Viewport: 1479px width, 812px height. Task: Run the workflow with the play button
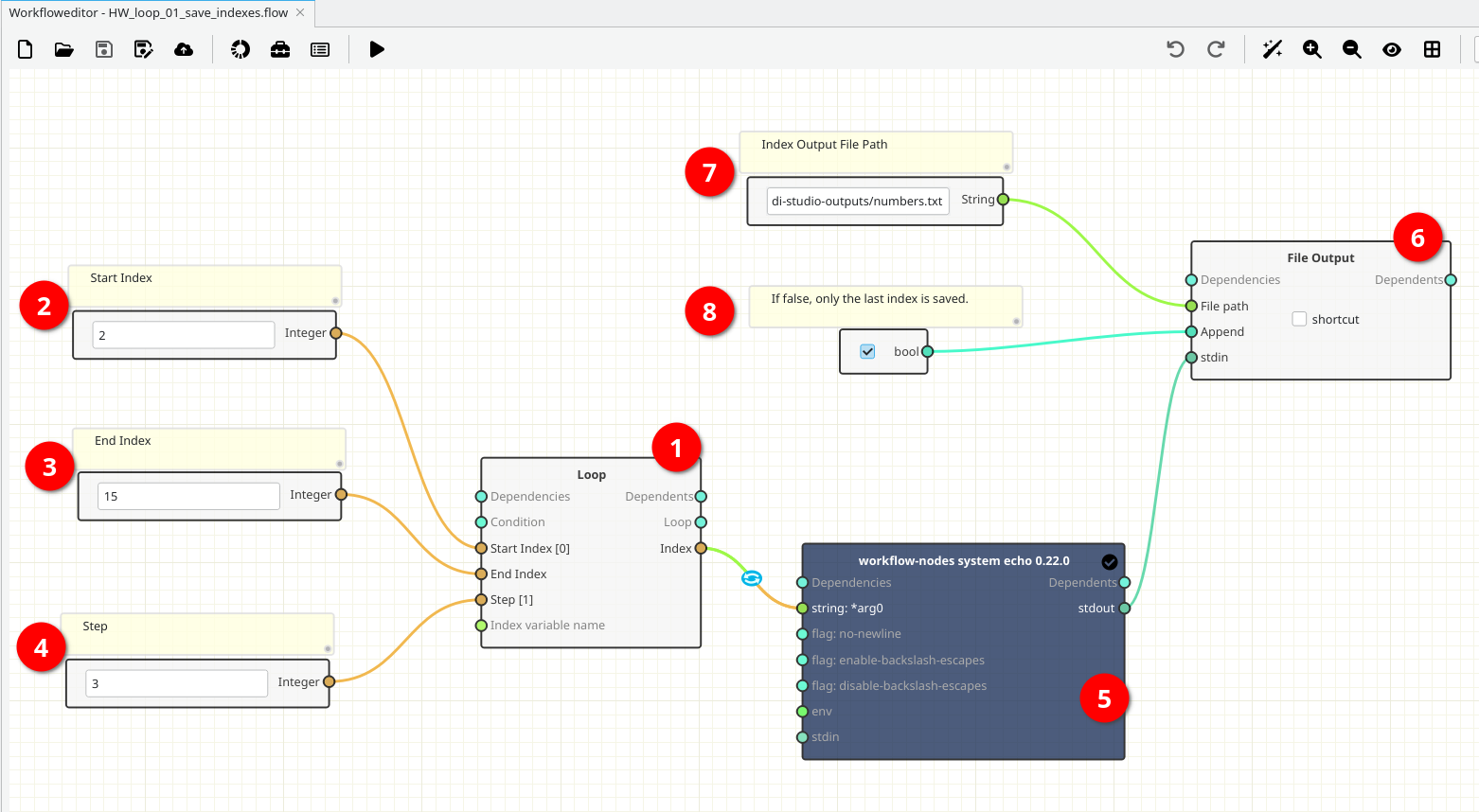(x=377, y=49)
